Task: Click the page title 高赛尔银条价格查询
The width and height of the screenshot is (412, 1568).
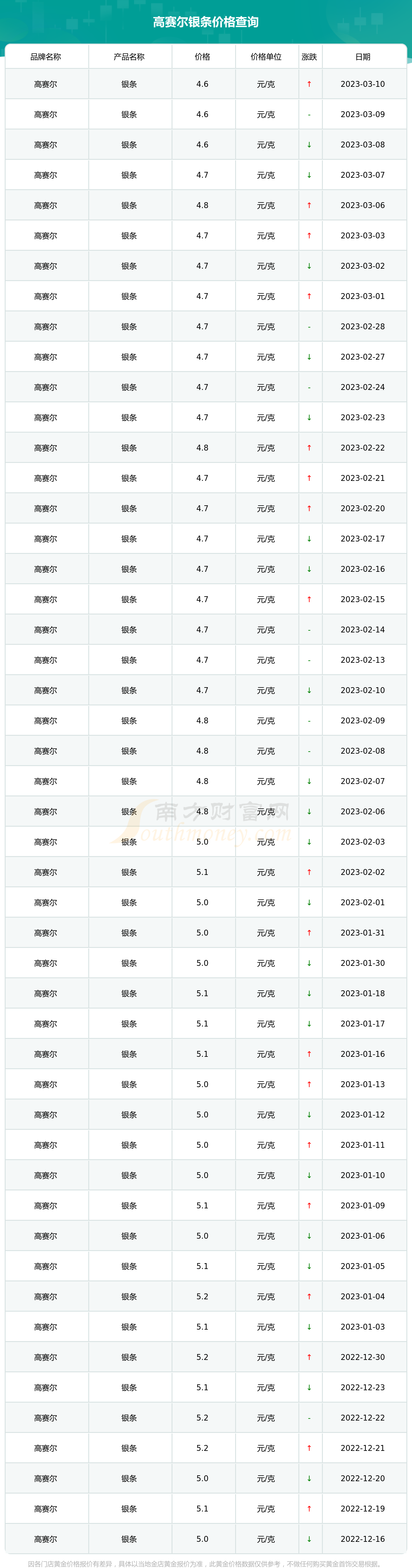Action: coord(206,22)
